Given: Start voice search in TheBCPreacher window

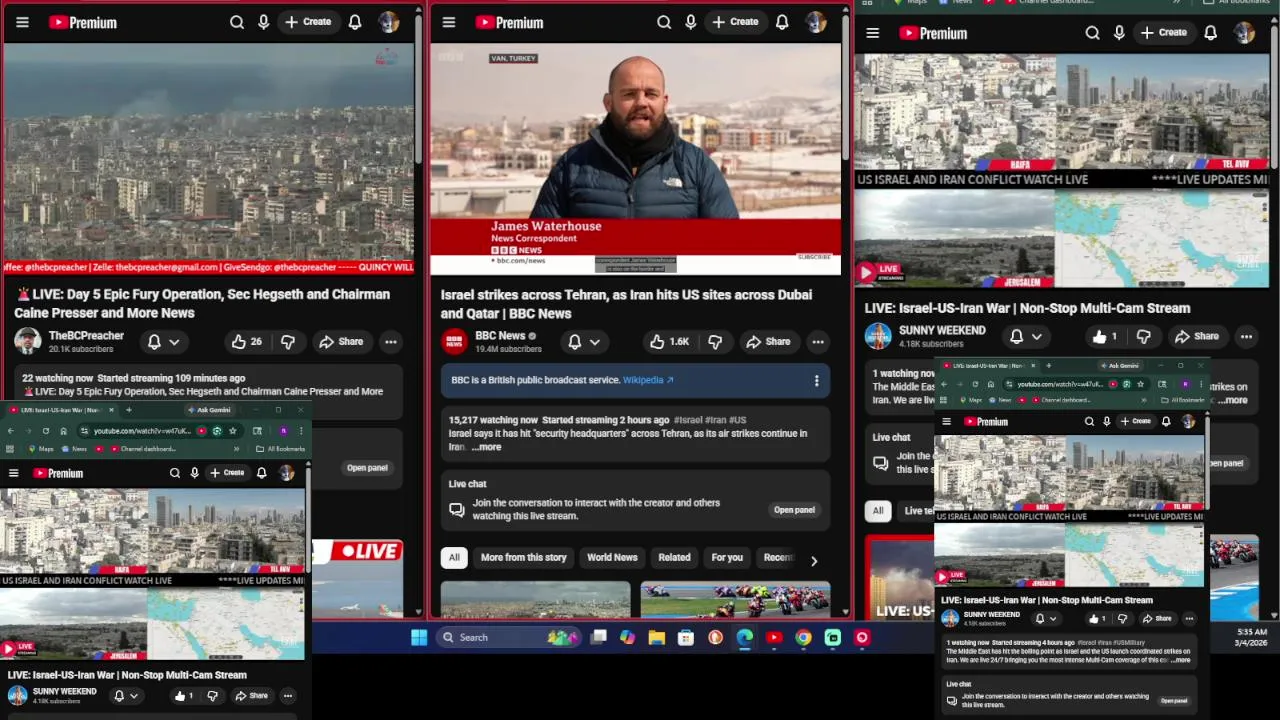Looking at the screenshot, I should coord(264,22).
